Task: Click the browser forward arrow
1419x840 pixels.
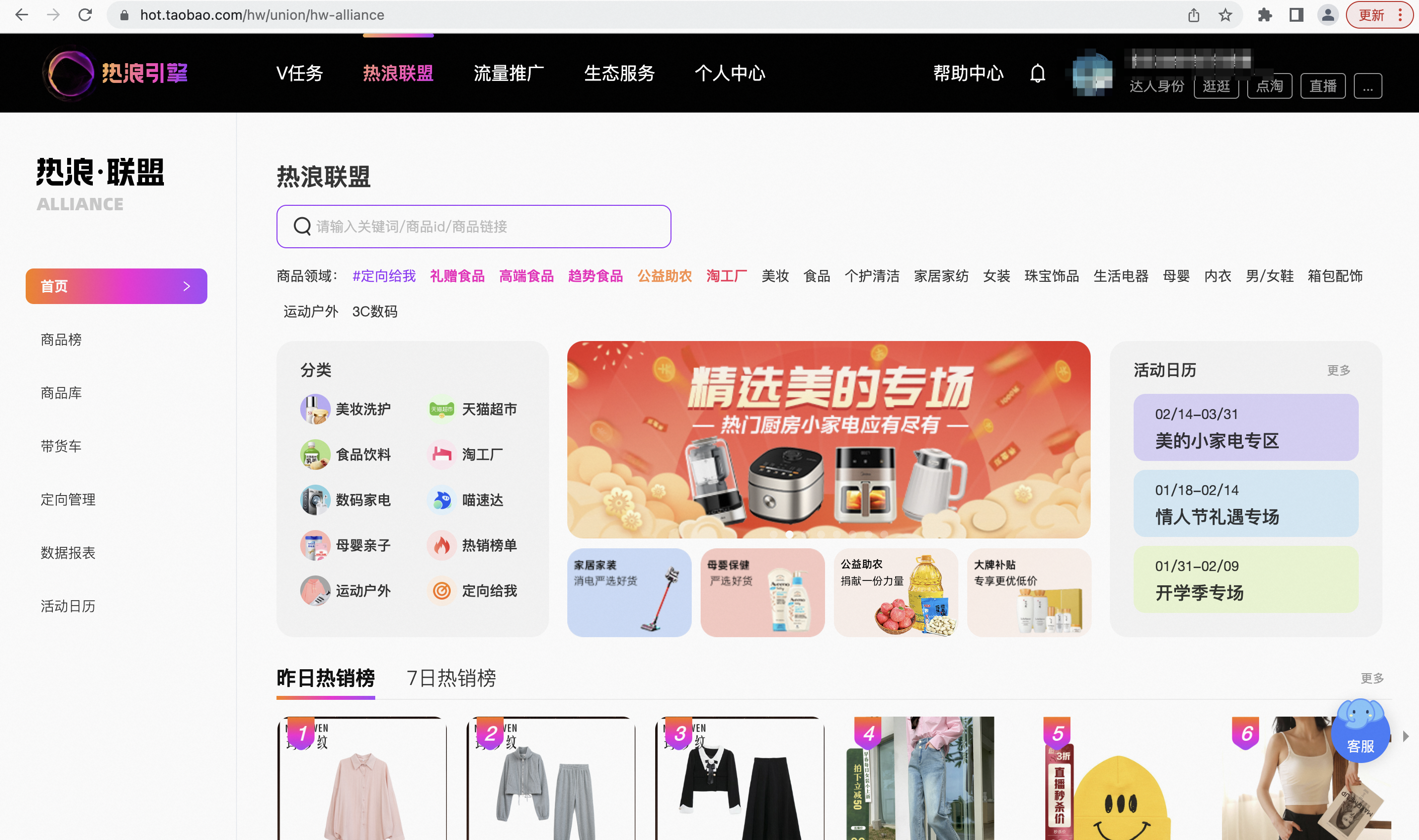Action: click(x=53, y=15)
